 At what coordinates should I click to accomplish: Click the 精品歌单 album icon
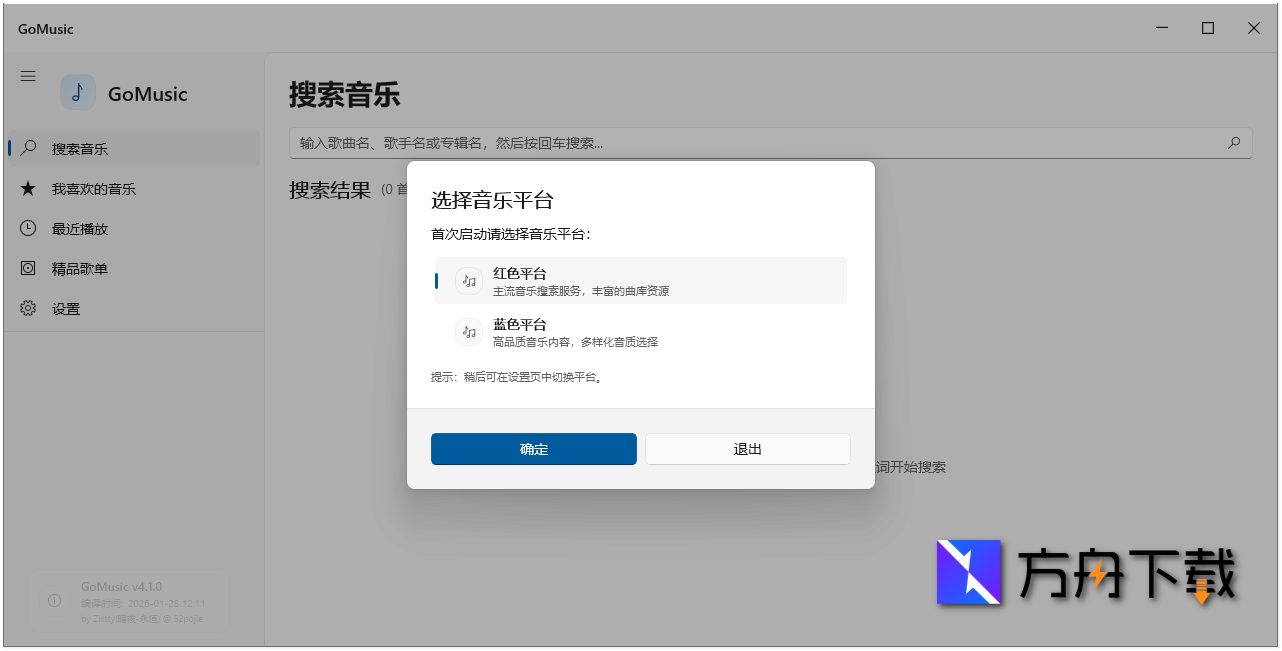[x=28, y=268]
